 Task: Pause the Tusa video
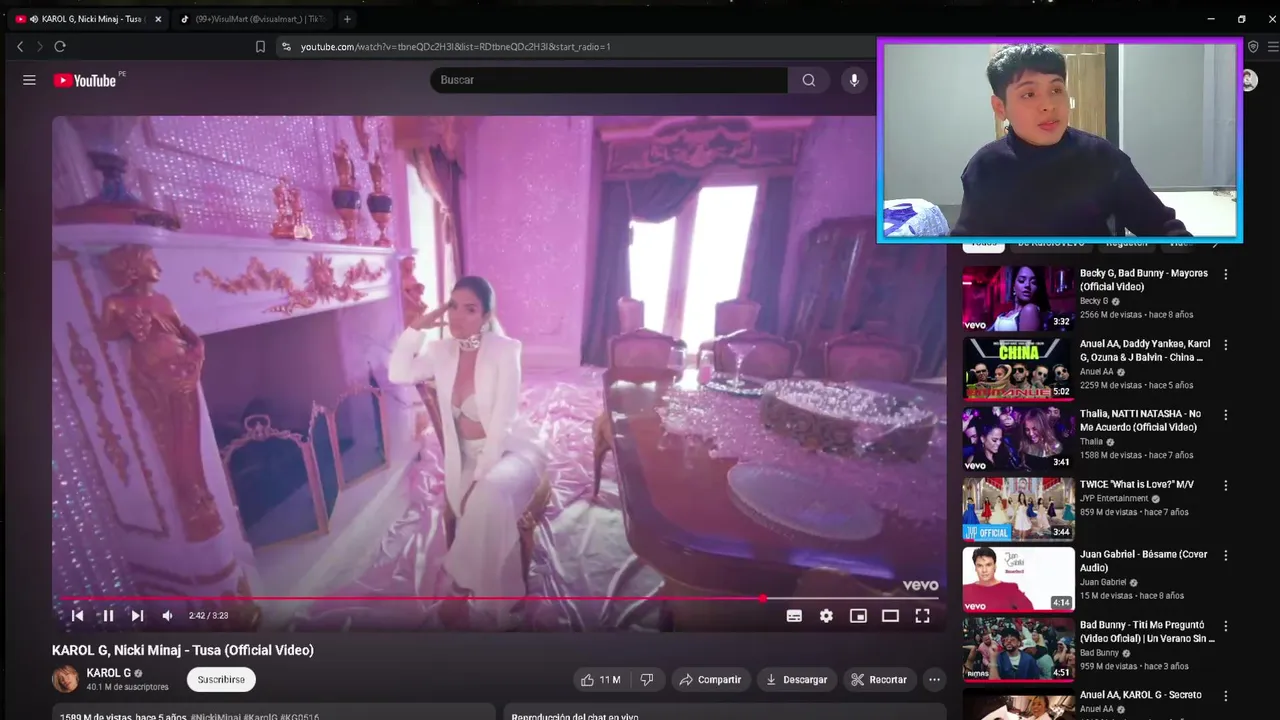(108, 616)
